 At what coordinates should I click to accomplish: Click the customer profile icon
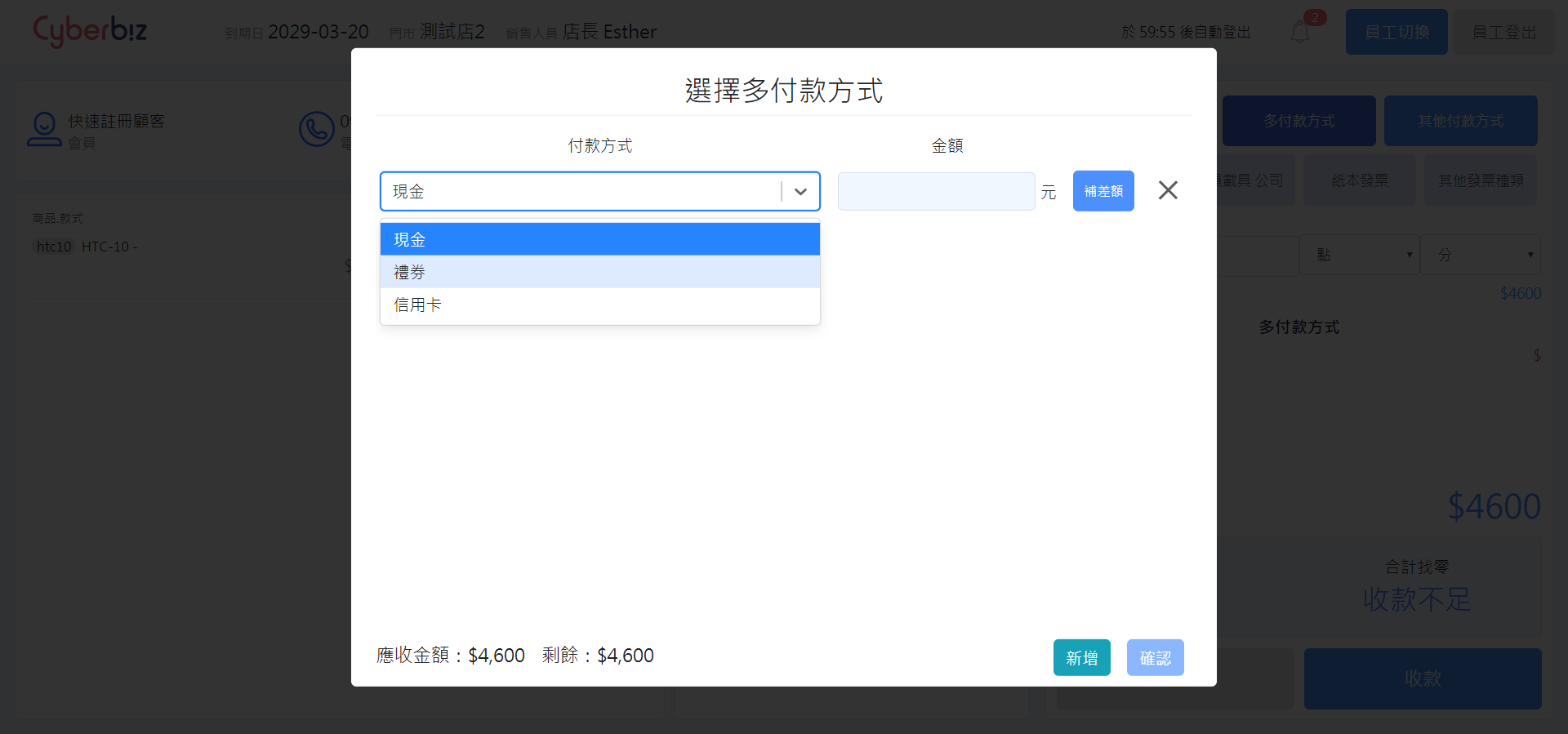point(44,130)
